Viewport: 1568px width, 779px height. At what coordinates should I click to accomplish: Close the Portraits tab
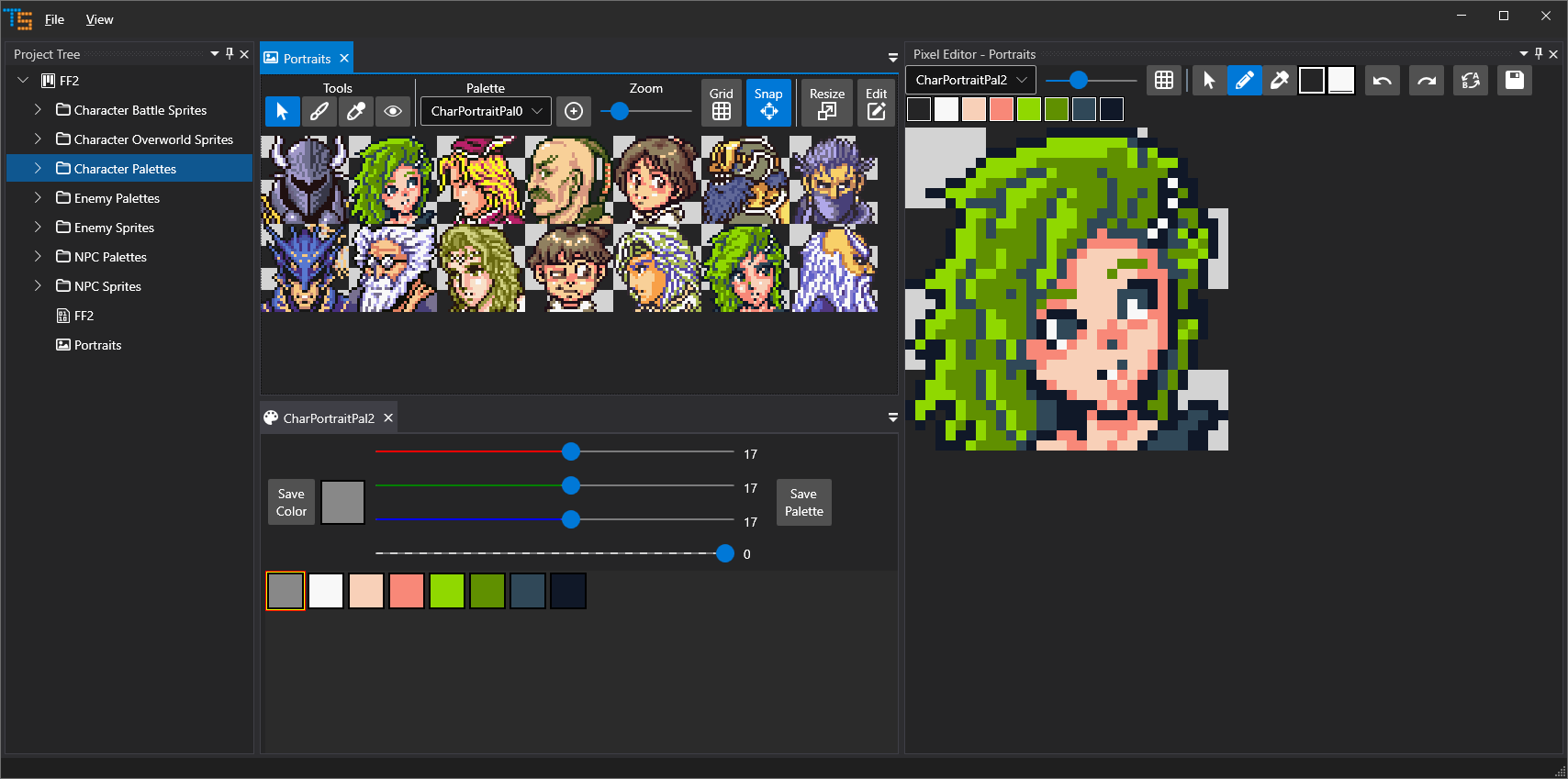point(344,58)
